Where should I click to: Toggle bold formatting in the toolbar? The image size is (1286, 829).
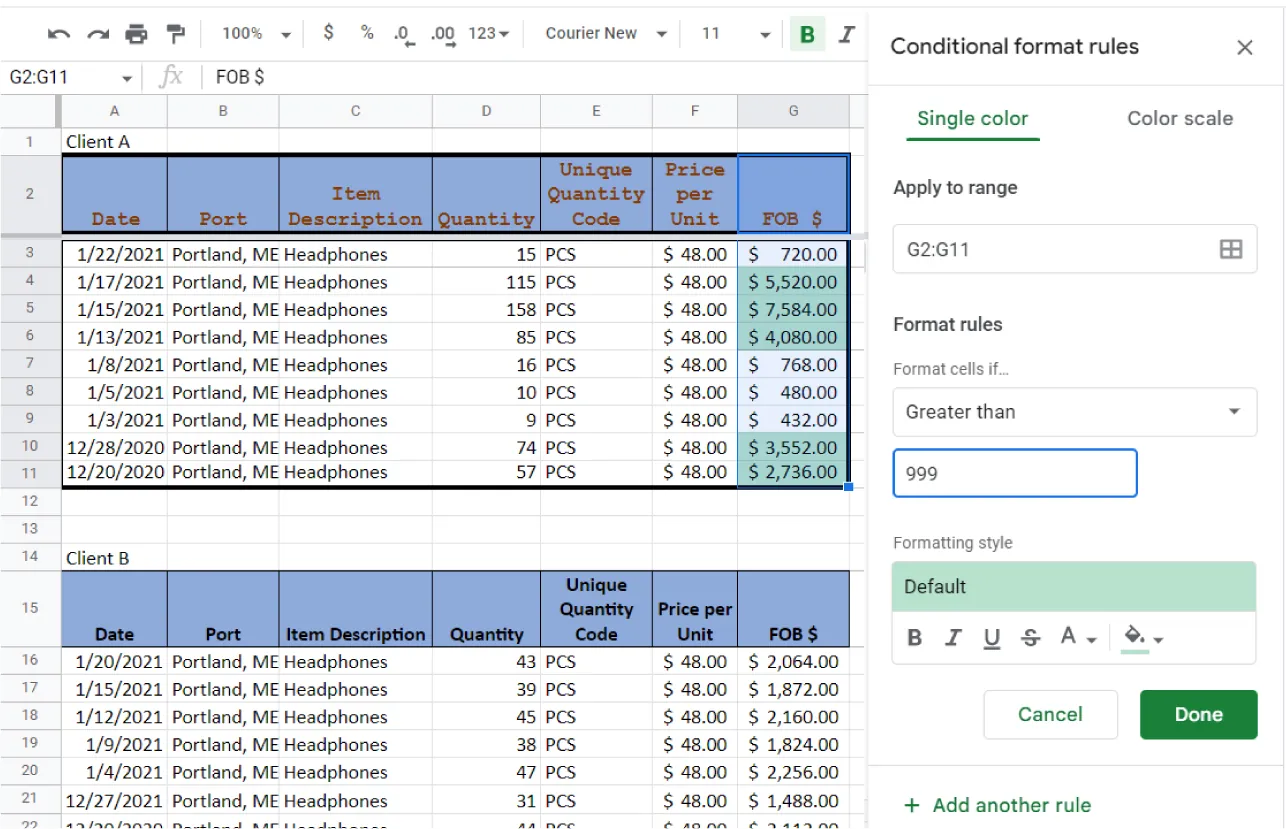point(807,33)
